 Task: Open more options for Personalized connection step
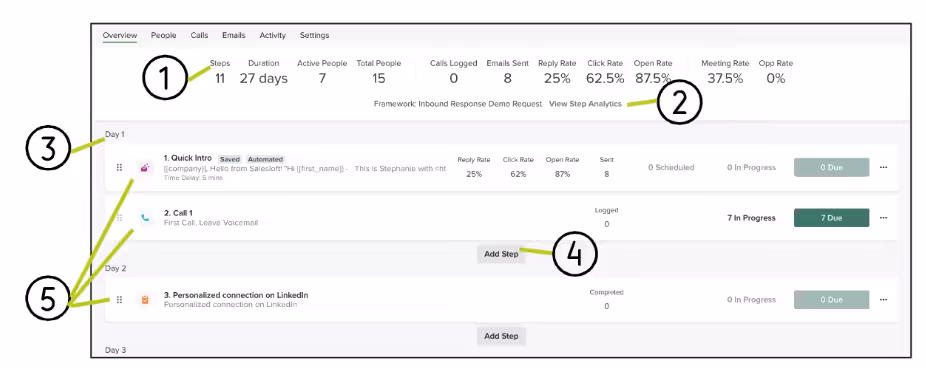point(883,300)
